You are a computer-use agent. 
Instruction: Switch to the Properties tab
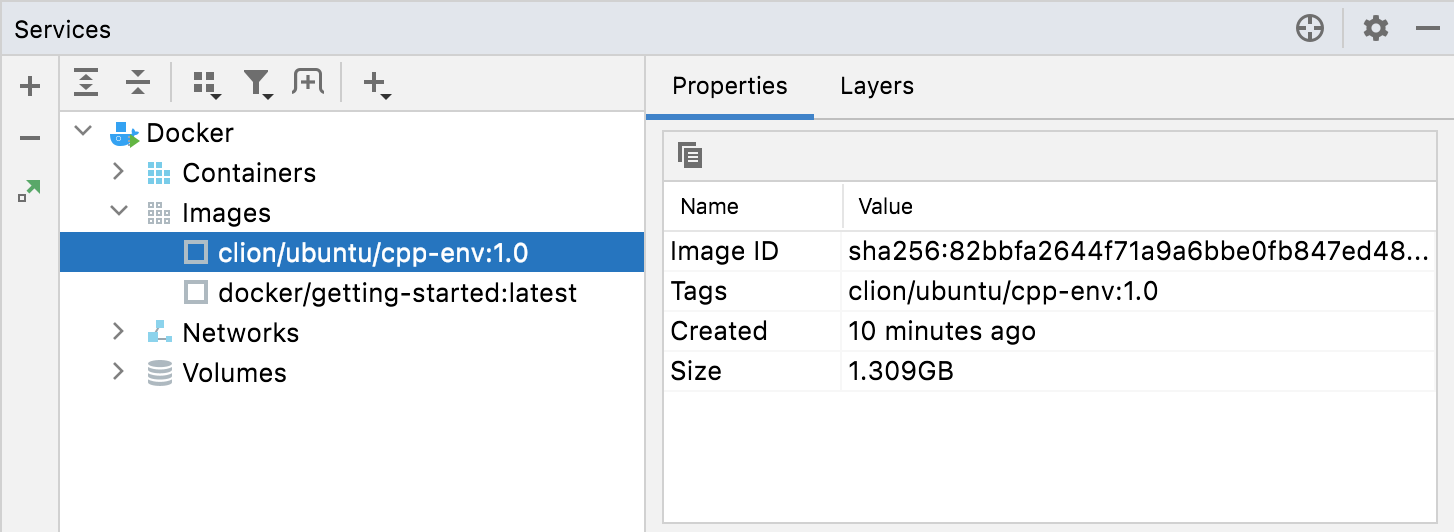730,87
